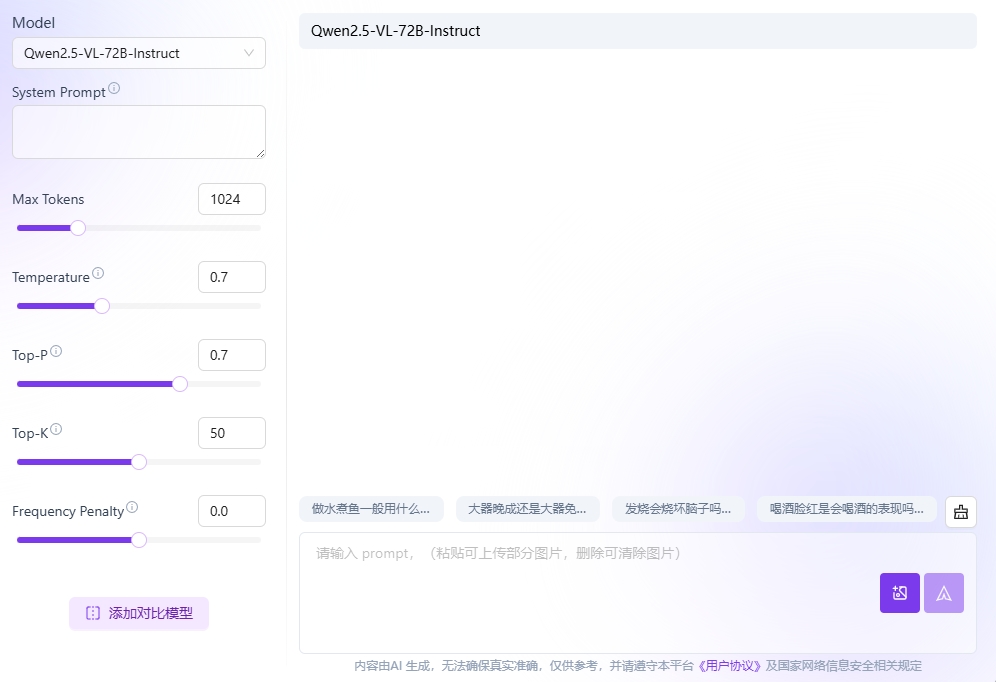Clear the conversation with the broom icon
This screenshot has width=996, height=682.
[960, 512]
